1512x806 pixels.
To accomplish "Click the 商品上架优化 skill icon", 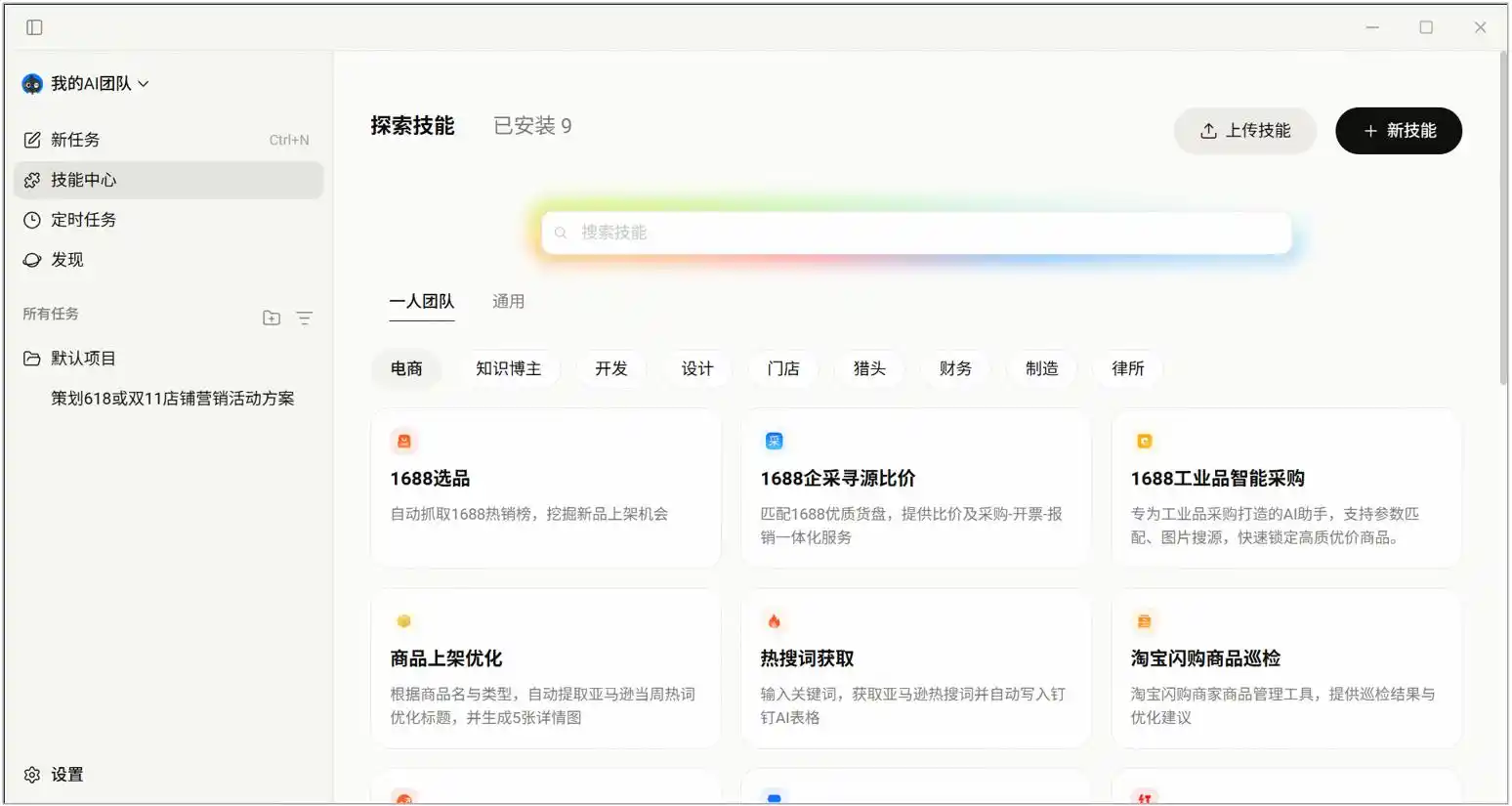I will [x=403, y=621].
